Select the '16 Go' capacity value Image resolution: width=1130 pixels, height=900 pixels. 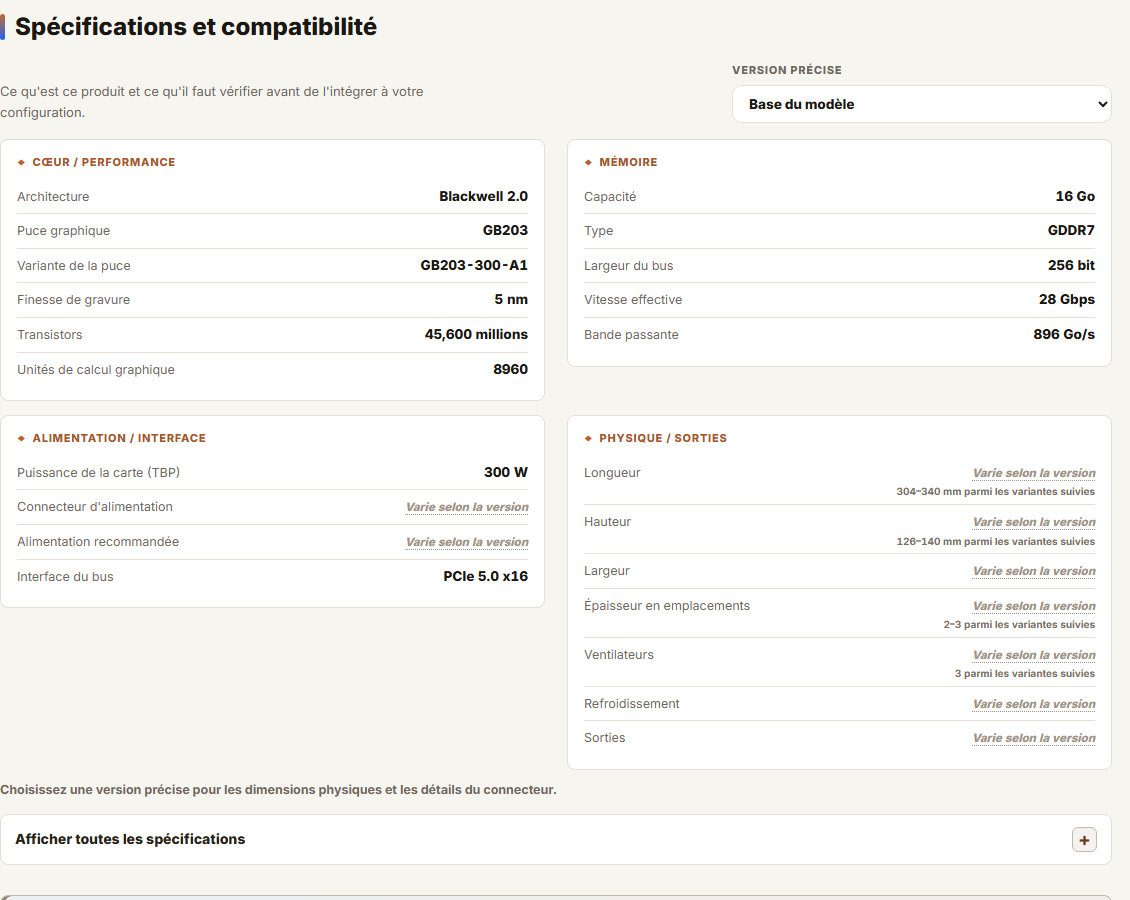point(1075,197)
